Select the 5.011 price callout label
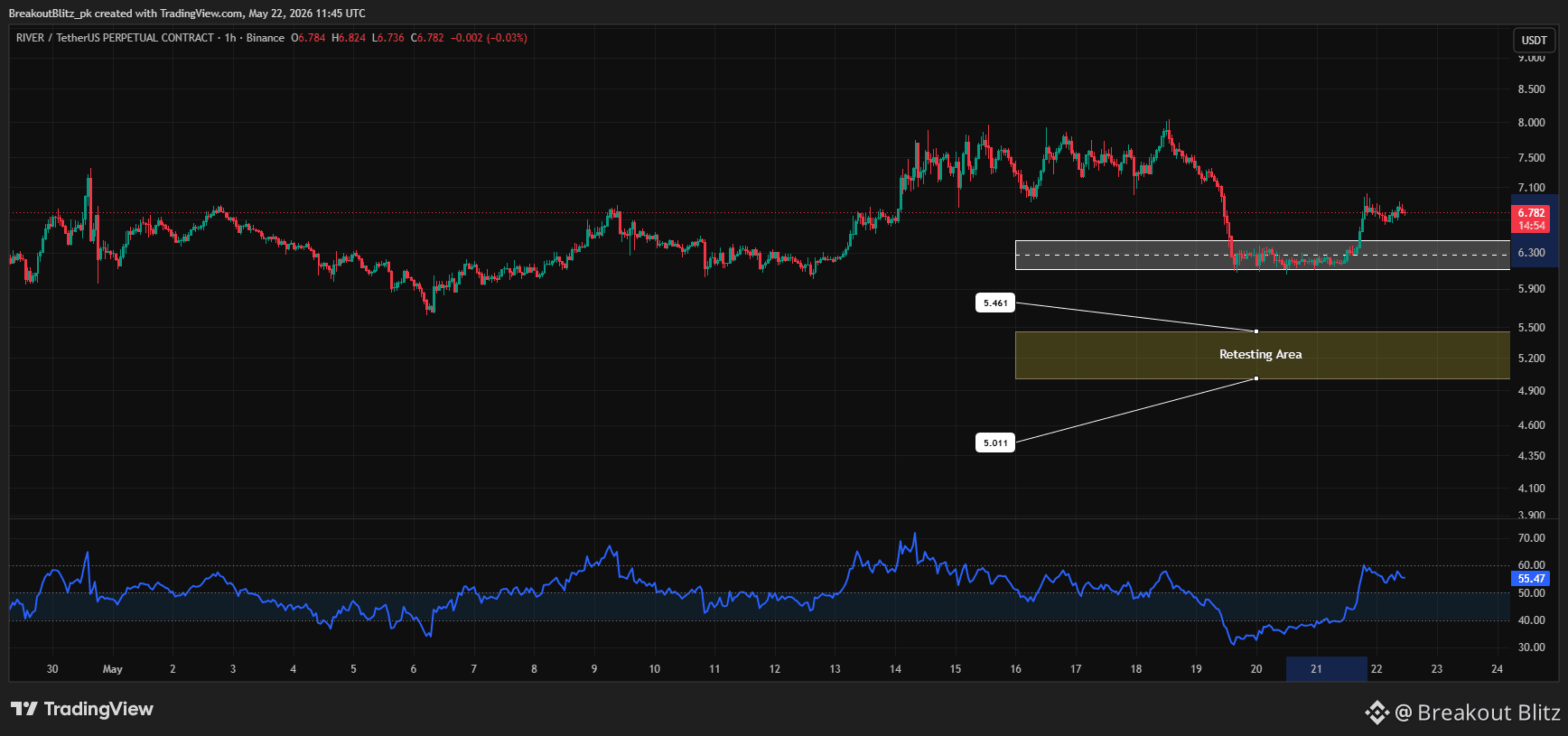This screenshot has height=736, width=1568. pos(995,443)
